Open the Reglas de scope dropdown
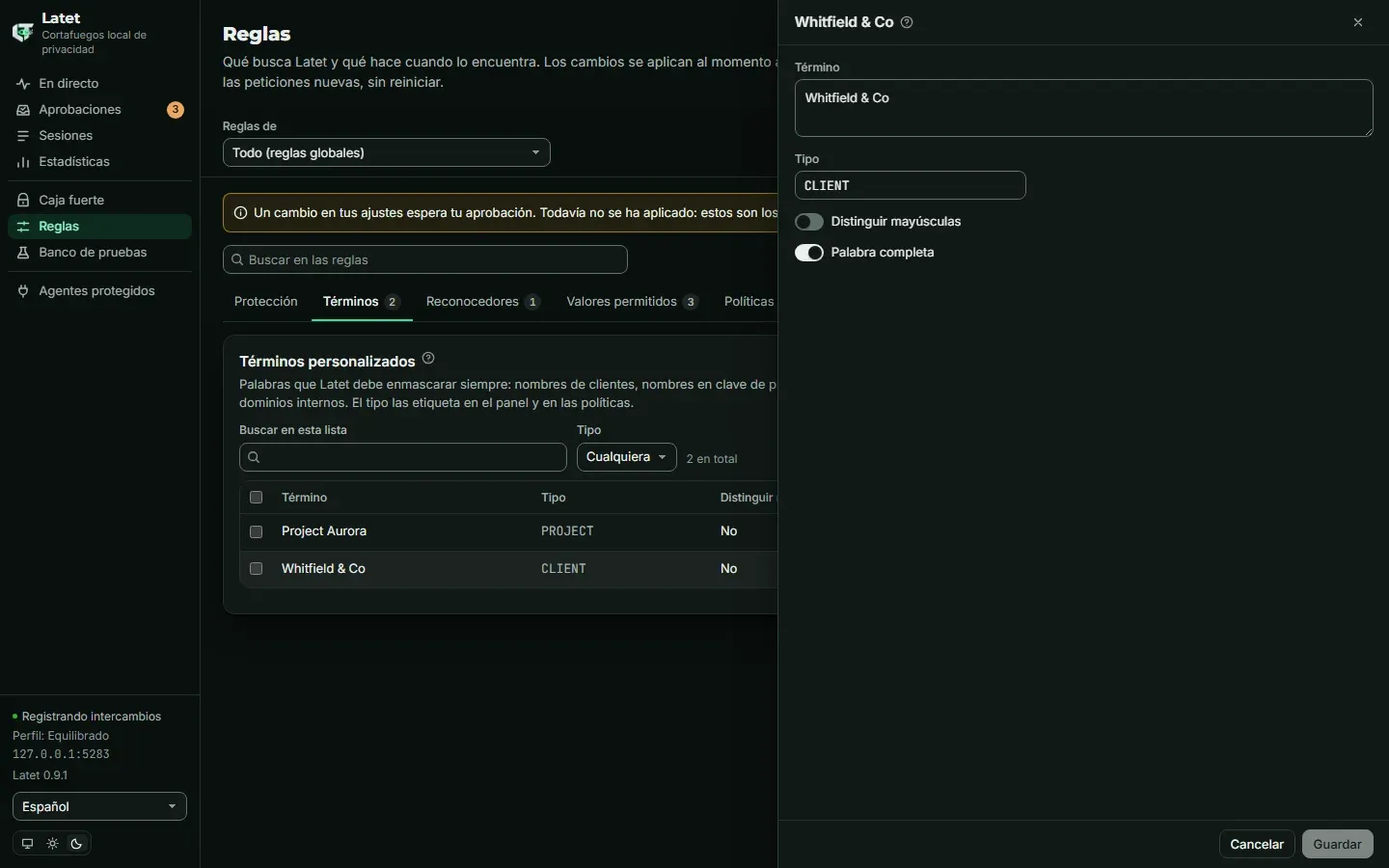This screenshot has height=868, width=1389. click(x=387, y=153)
